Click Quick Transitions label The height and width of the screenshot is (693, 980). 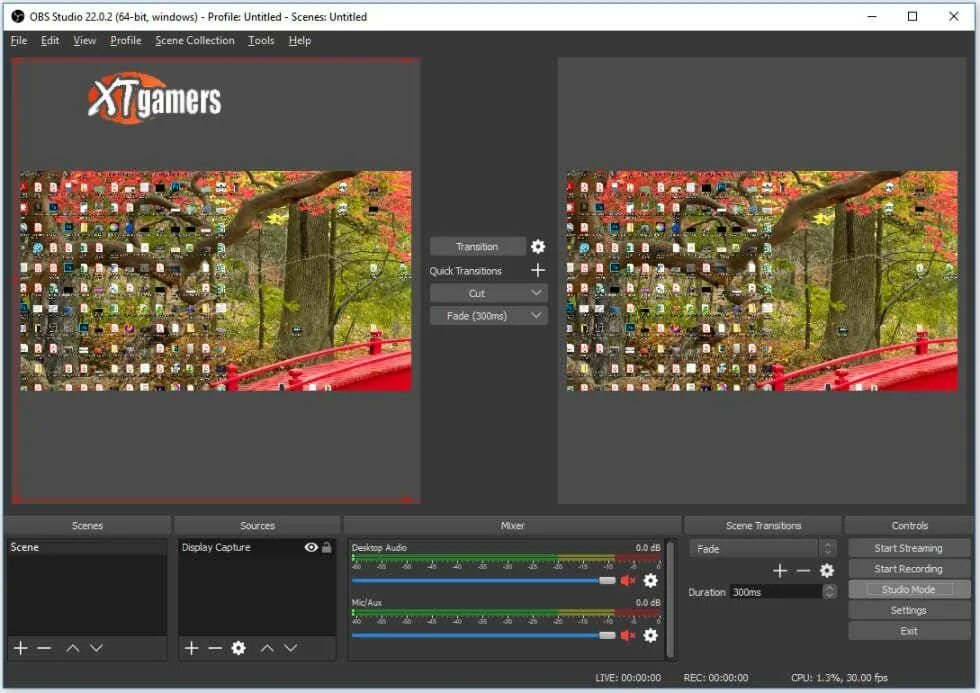pos(466,271)
